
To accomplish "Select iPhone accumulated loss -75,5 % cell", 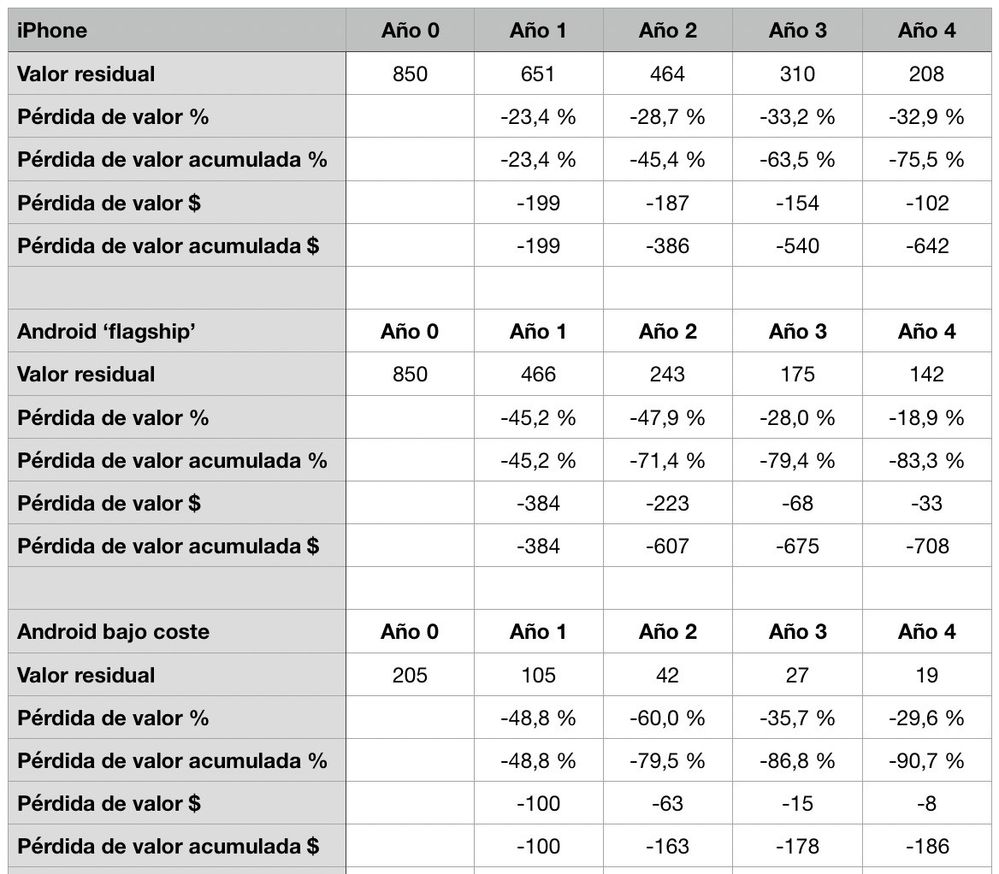I will click(926, 160).
